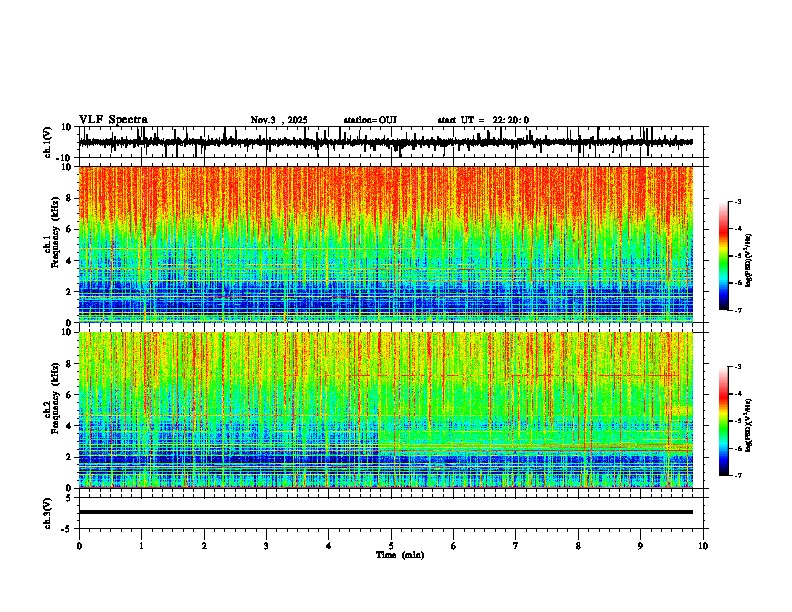Click the "-3" tick on ch.1 colorbar
This screenshot has width=792, height=612.
tap(738, 201)
